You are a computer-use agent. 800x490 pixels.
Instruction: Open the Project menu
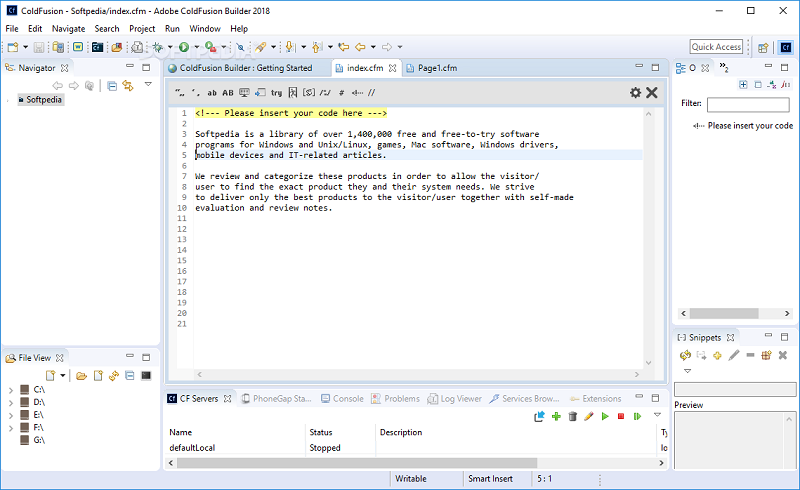pos(142,29)
